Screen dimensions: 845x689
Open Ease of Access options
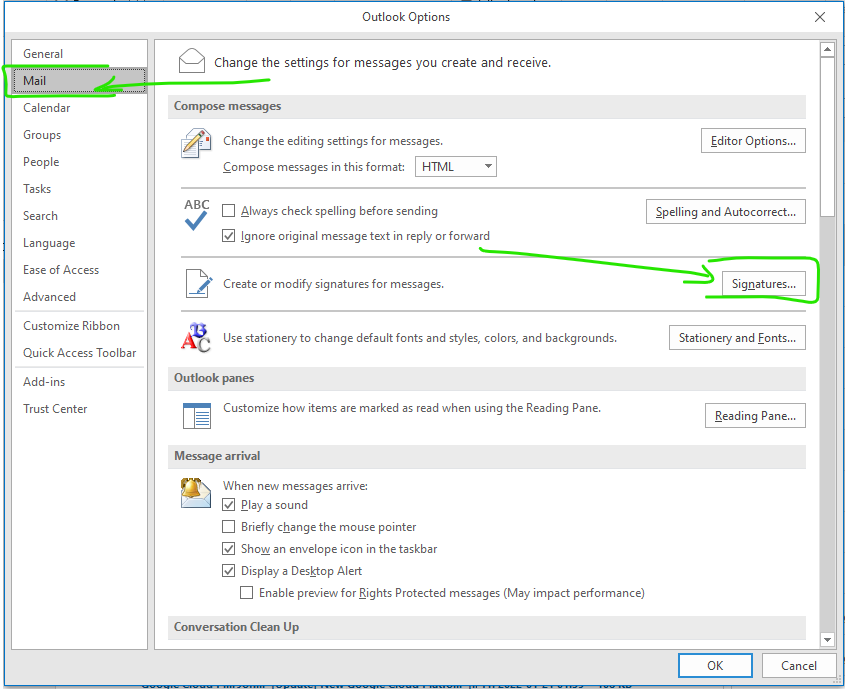pos(79,270)
